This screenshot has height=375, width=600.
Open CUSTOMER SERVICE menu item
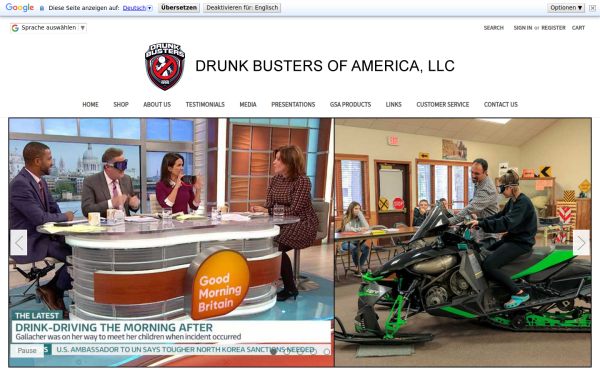[443, 104]
